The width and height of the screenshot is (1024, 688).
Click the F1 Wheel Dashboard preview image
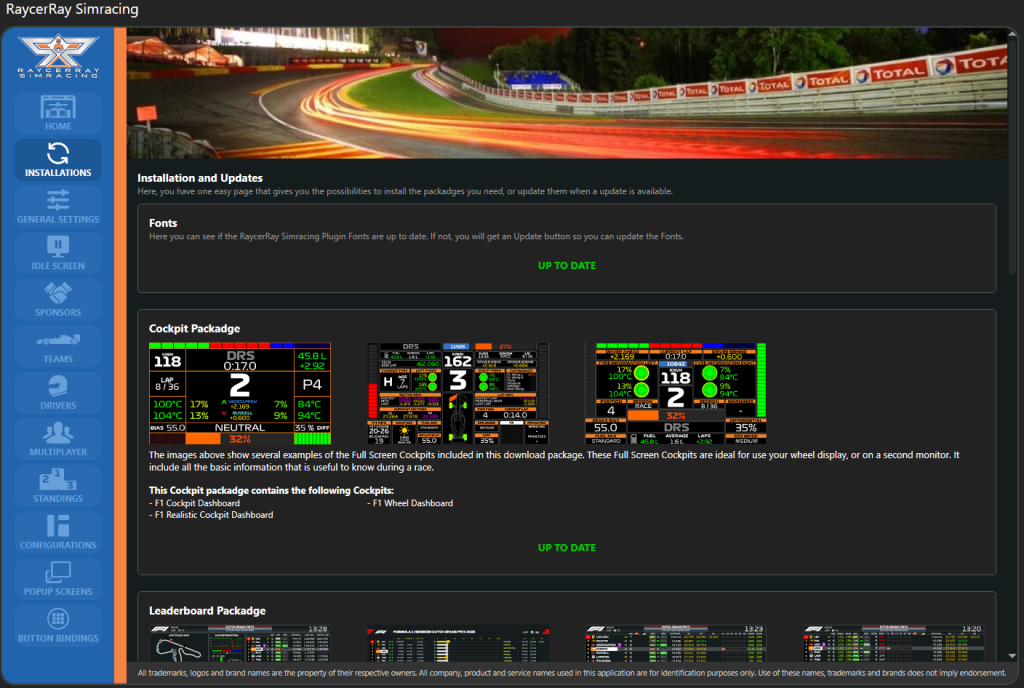[458, 393]
